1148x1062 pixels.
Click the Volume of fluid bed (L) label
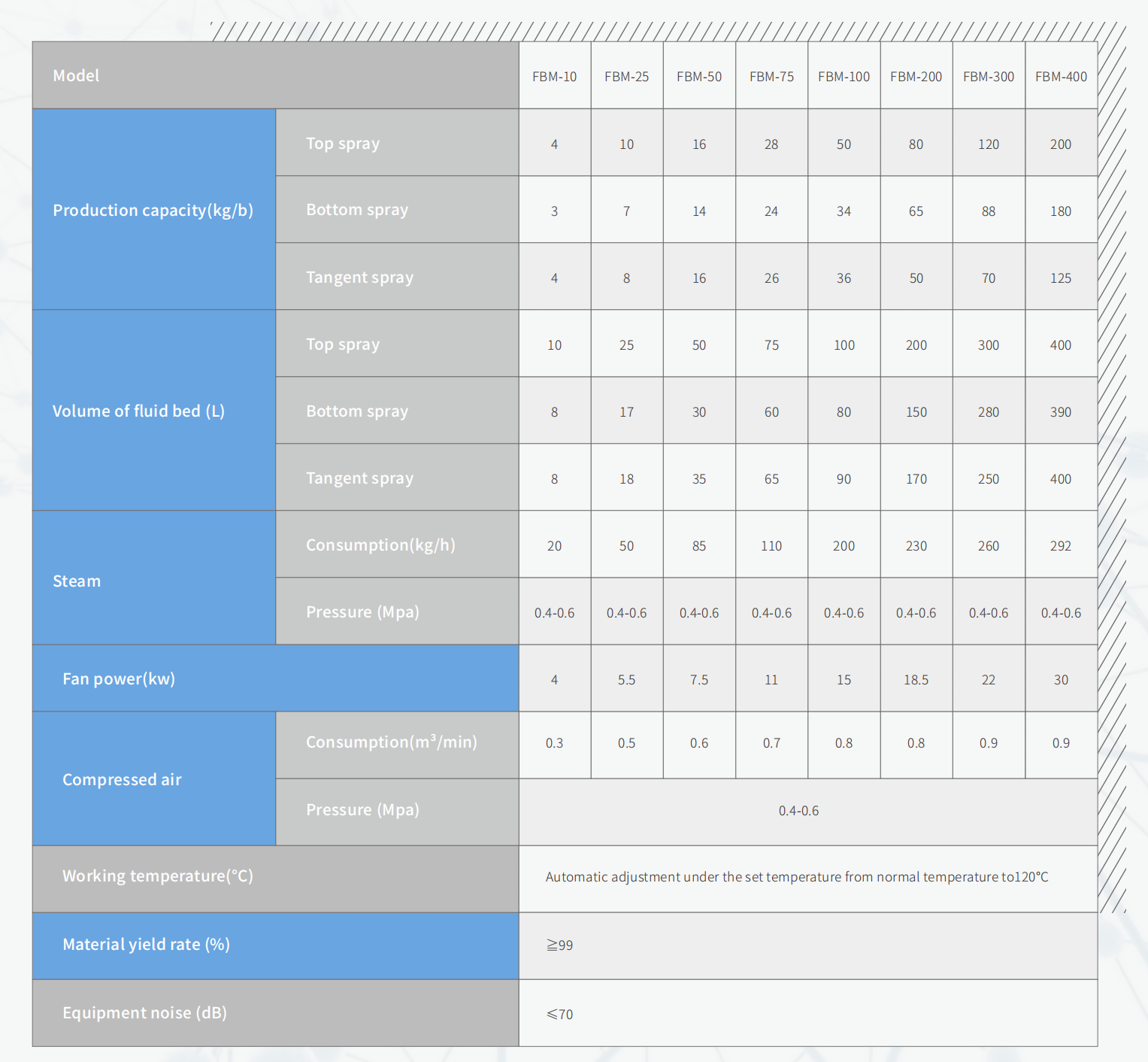pos(139,411)
